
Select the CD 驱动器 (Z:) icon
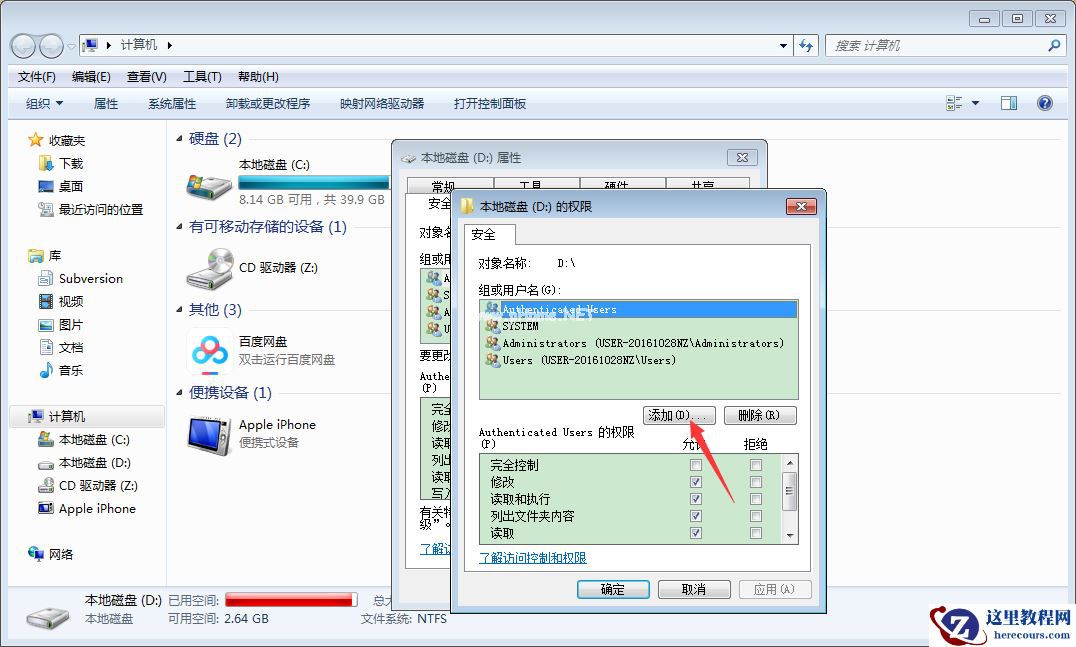(x=206, y=268)
